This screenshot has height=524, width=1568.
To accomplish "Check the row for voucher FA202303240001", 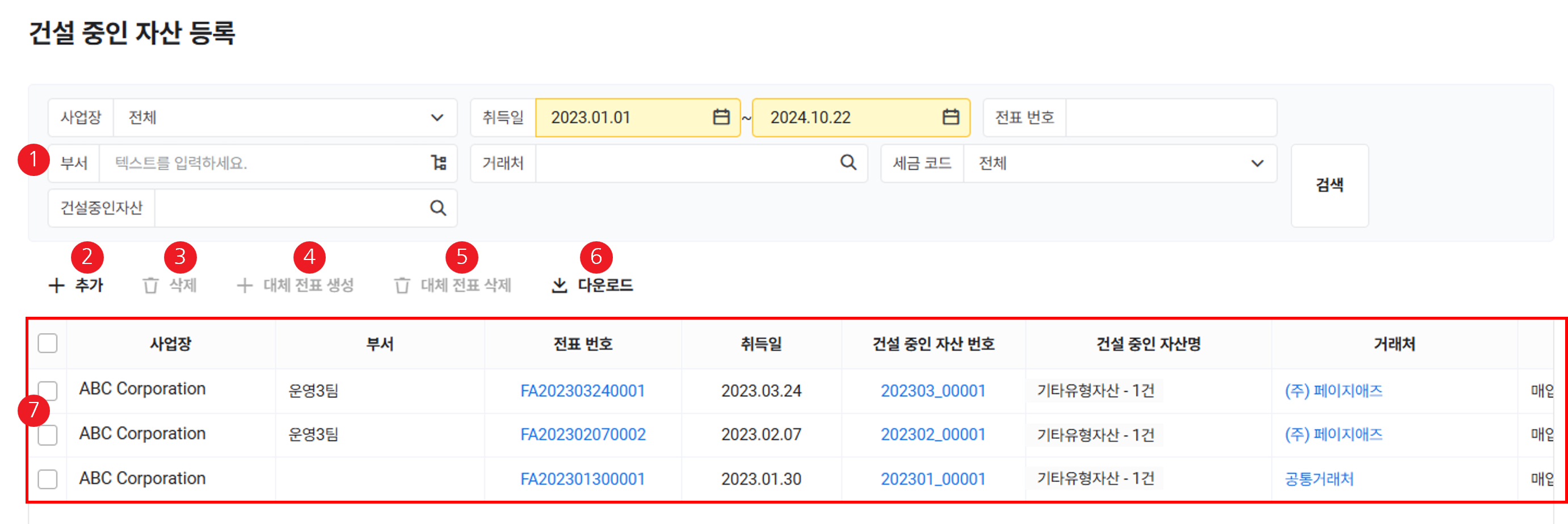I will pyautogui.click(x=48, y=390).
